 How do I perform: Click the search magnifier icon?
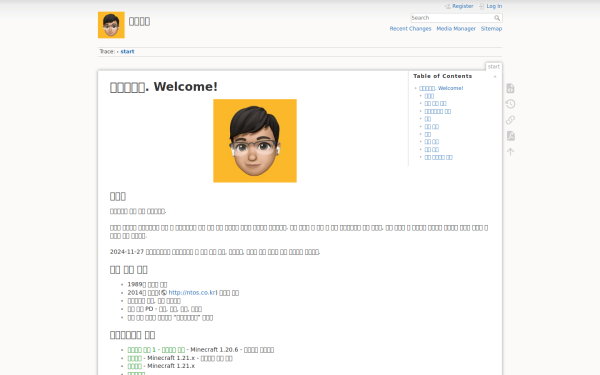point(497,18)
